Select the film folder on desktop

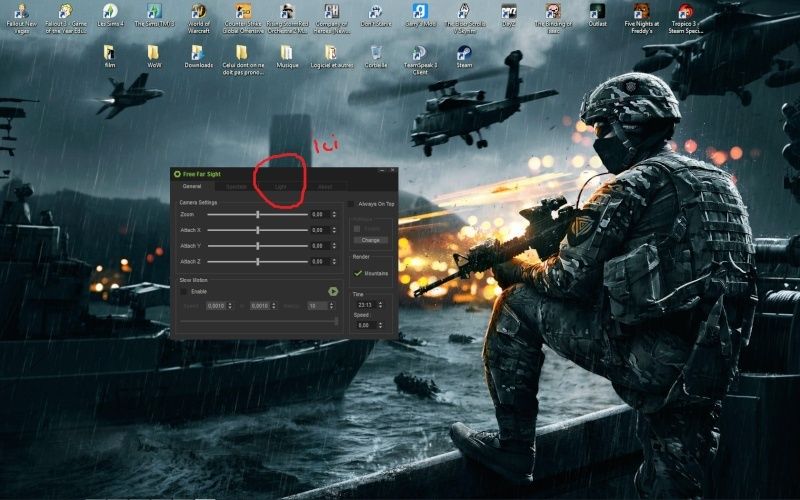[x=109, y=57]
